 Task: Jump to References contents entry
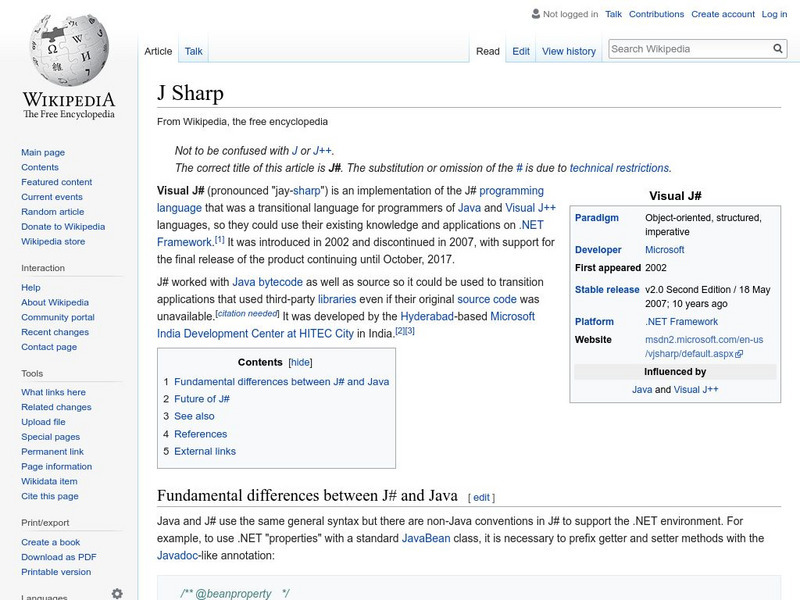coord(201,434)
